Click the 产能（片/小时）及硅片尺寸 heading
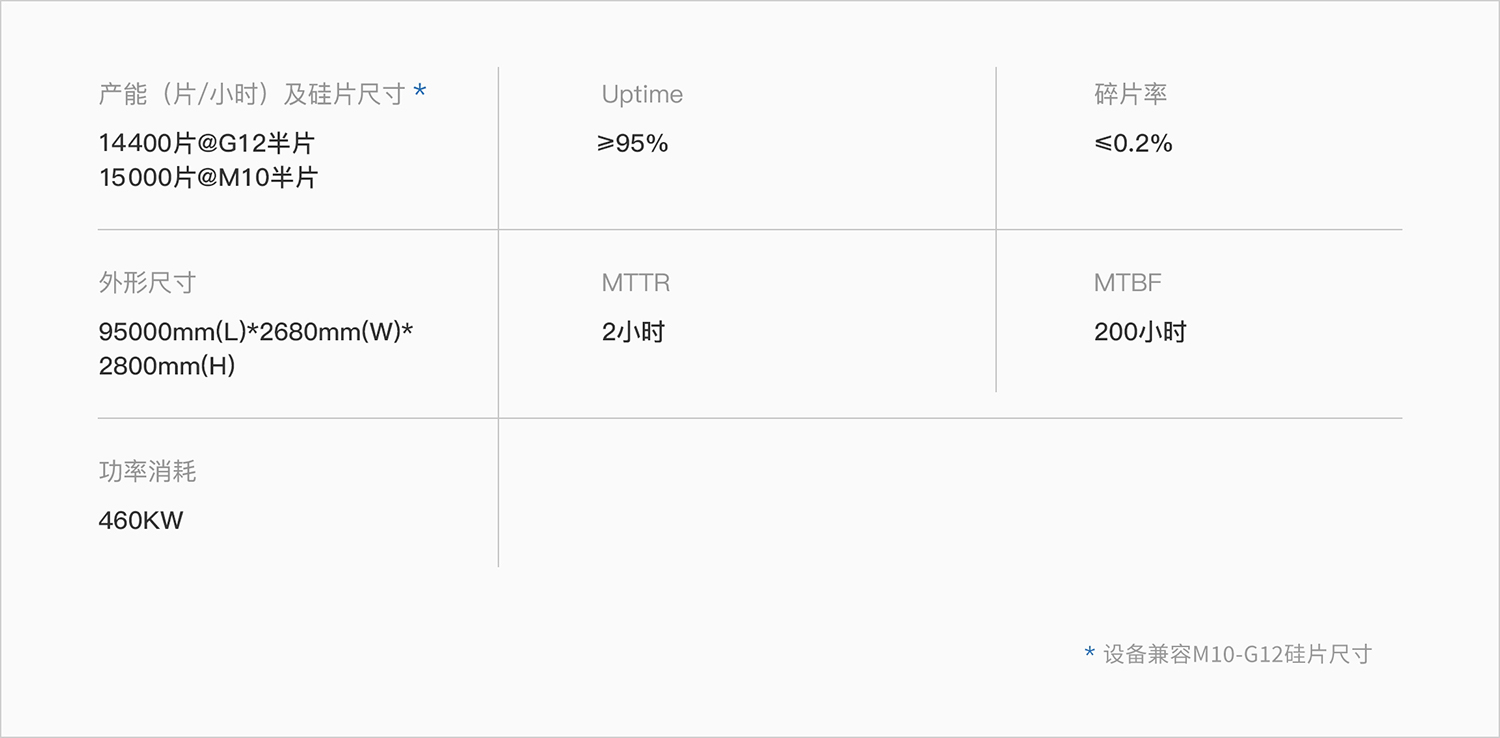The image size is (1500, 738). tap(251, 94)
